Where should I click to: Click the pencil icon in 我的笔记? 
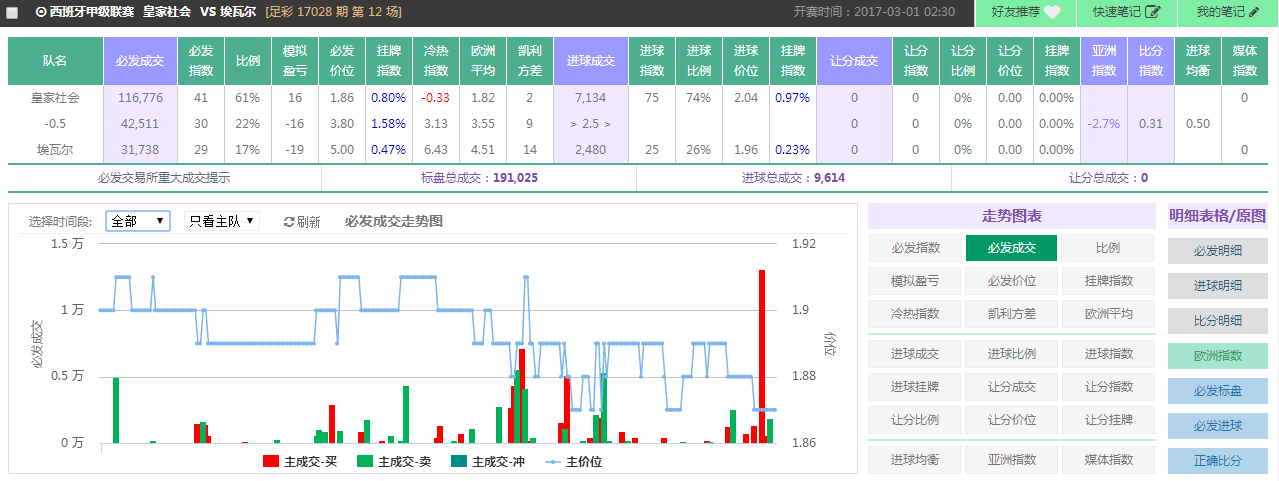(1253, 13)
